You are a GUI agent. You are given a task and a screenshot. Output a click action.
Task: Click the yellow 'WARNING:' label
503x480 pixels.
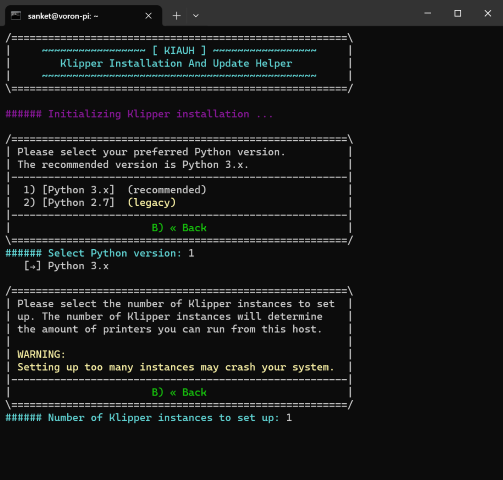[41, 354]
